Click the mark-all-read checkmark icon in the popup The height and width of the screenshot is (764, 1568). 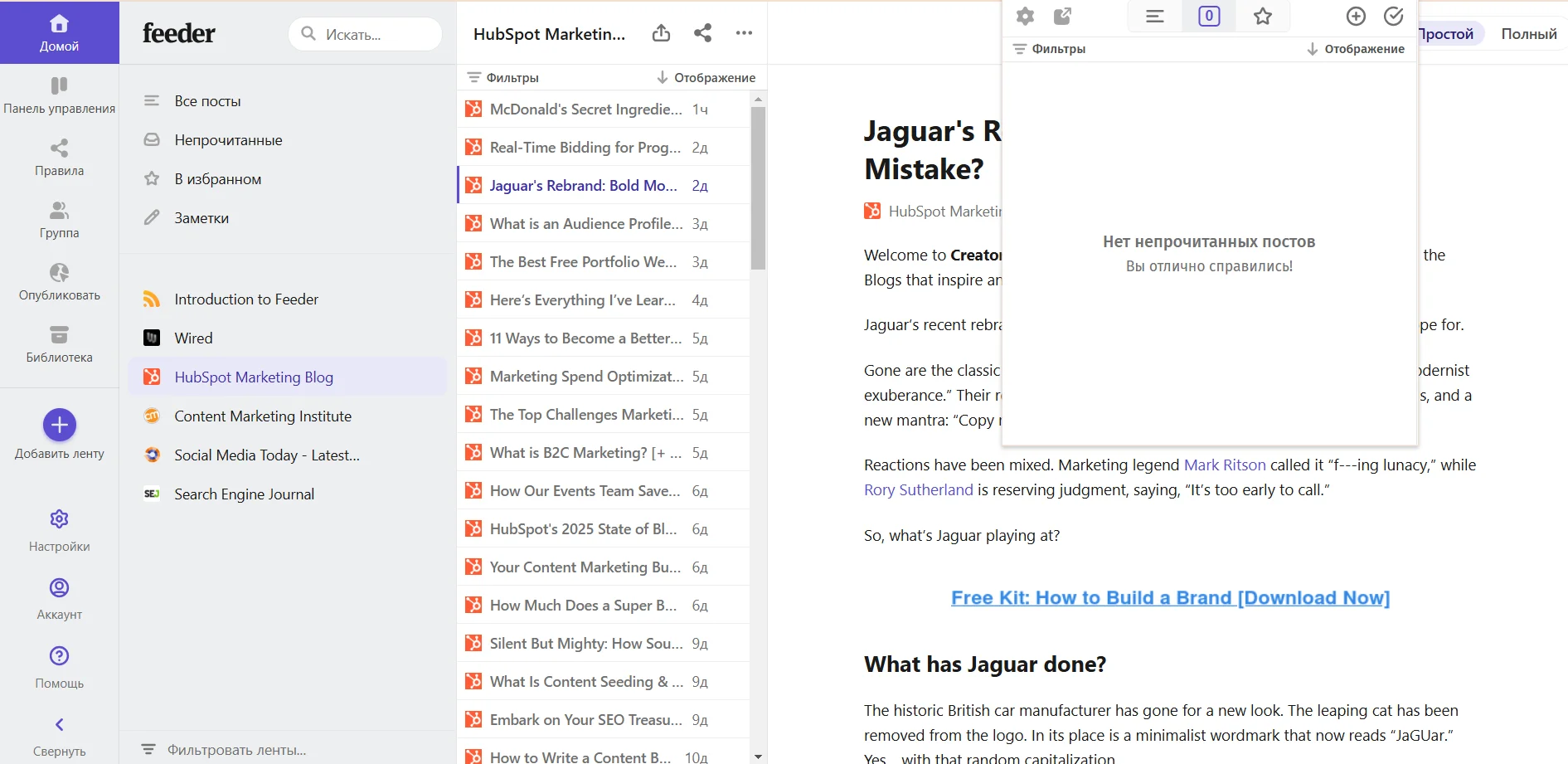click(x=1394, y=16)
